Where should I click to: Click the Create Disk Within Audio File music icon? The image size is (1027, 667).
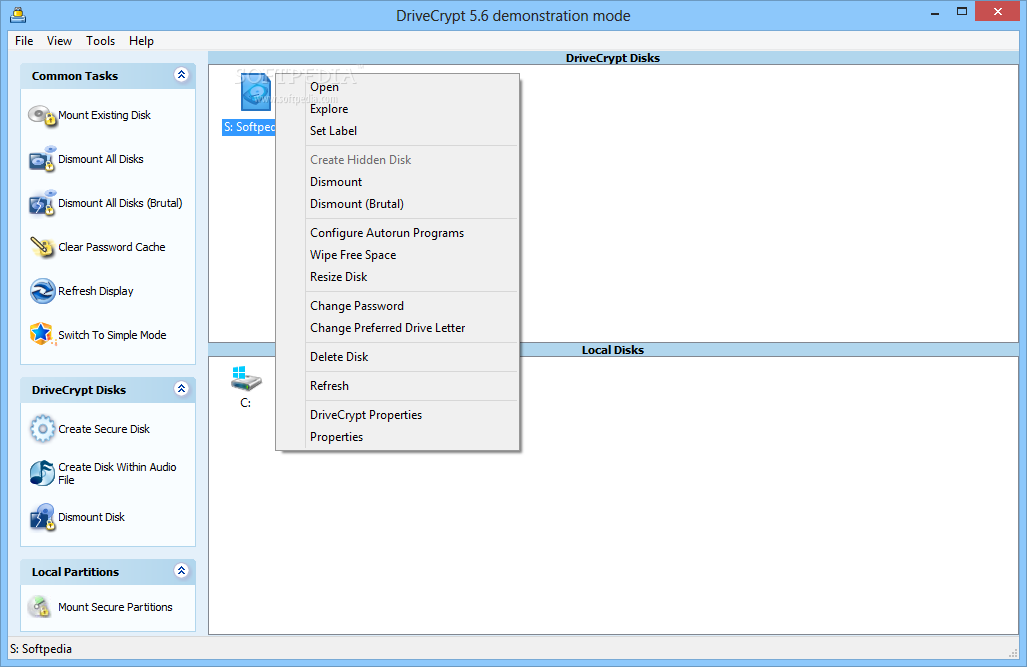(42, 473)
